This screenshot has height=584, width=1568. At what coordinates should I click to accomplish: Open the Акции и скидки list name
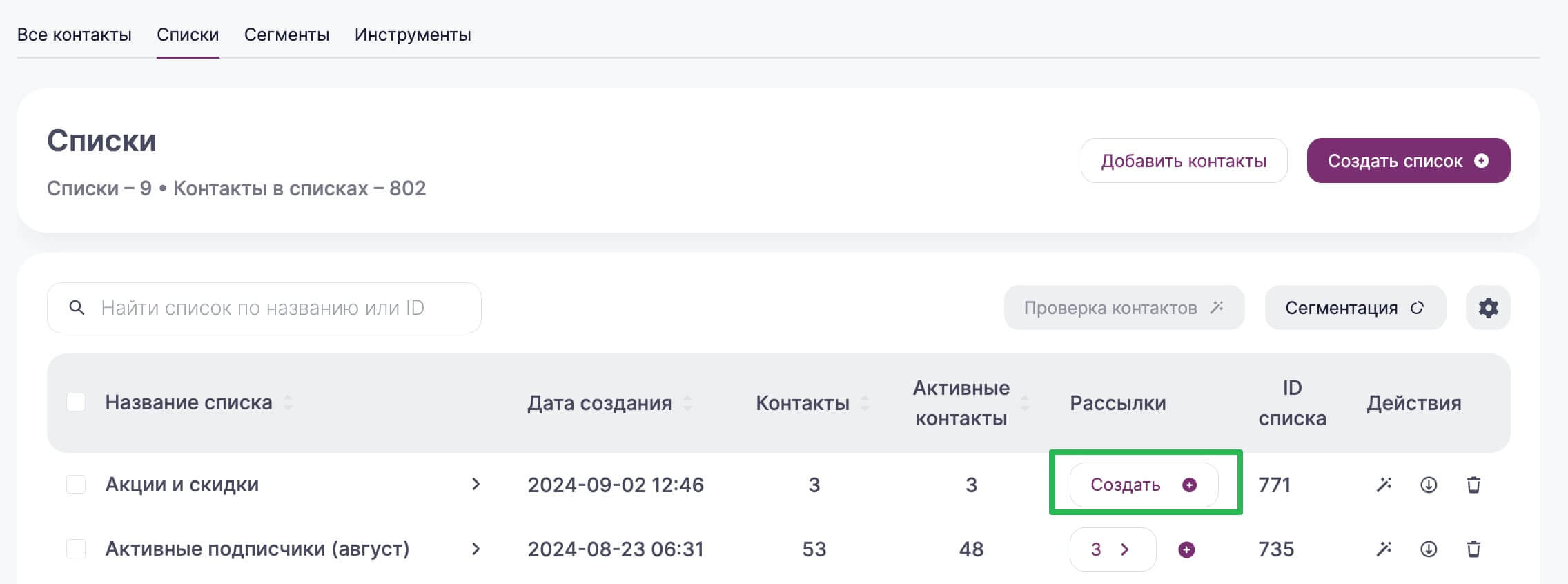coord(182,485)
